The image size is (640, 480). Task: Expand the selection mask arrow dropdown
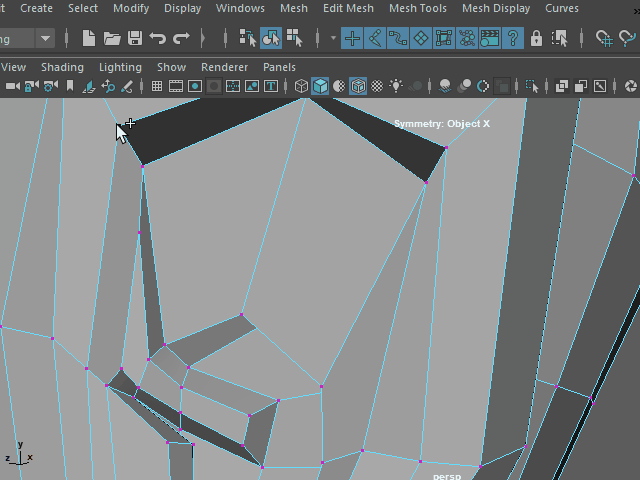pos(333,39)
